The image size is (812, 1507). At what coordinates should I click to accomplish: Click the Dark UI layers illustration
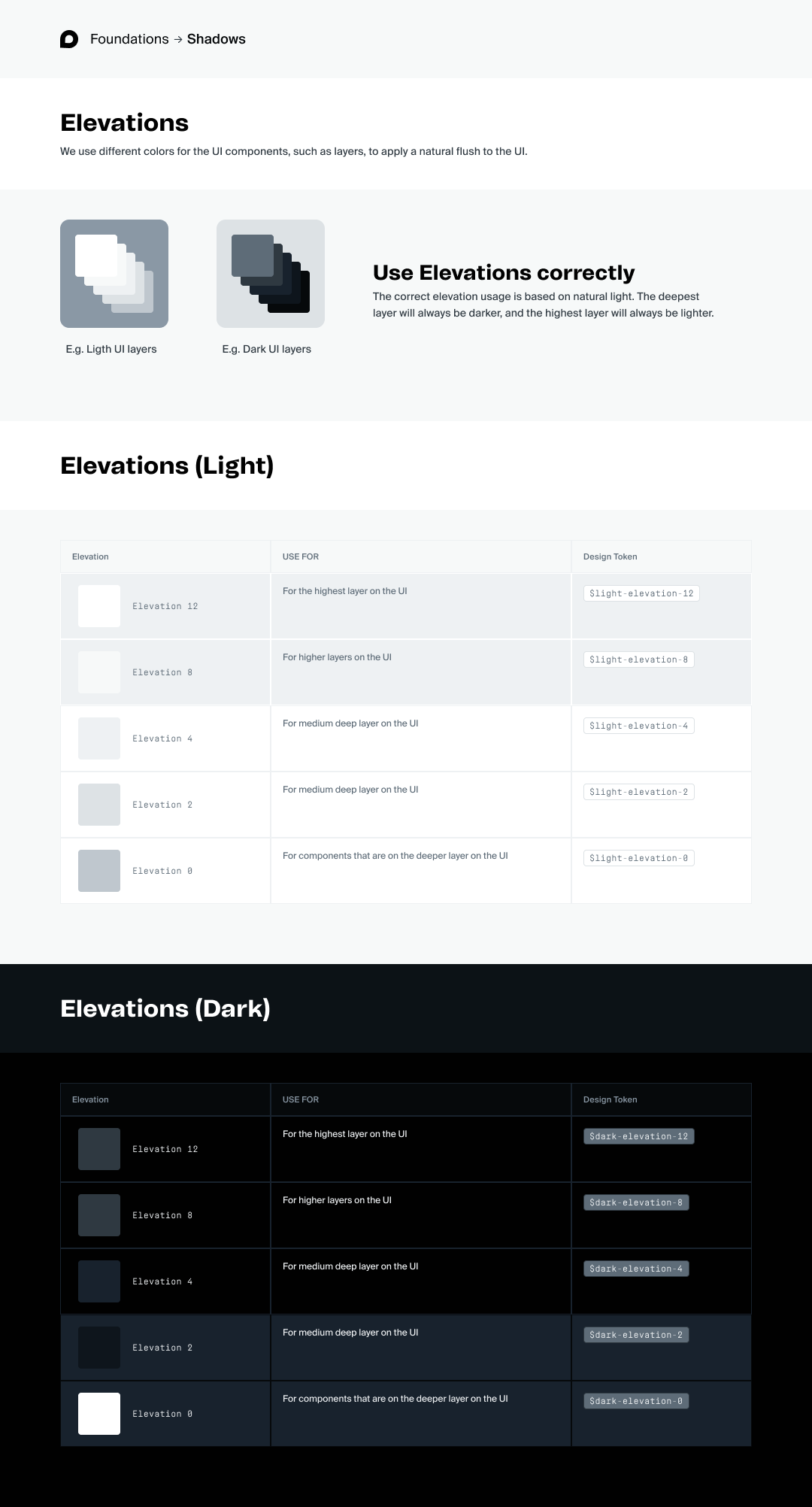point(271,274)
